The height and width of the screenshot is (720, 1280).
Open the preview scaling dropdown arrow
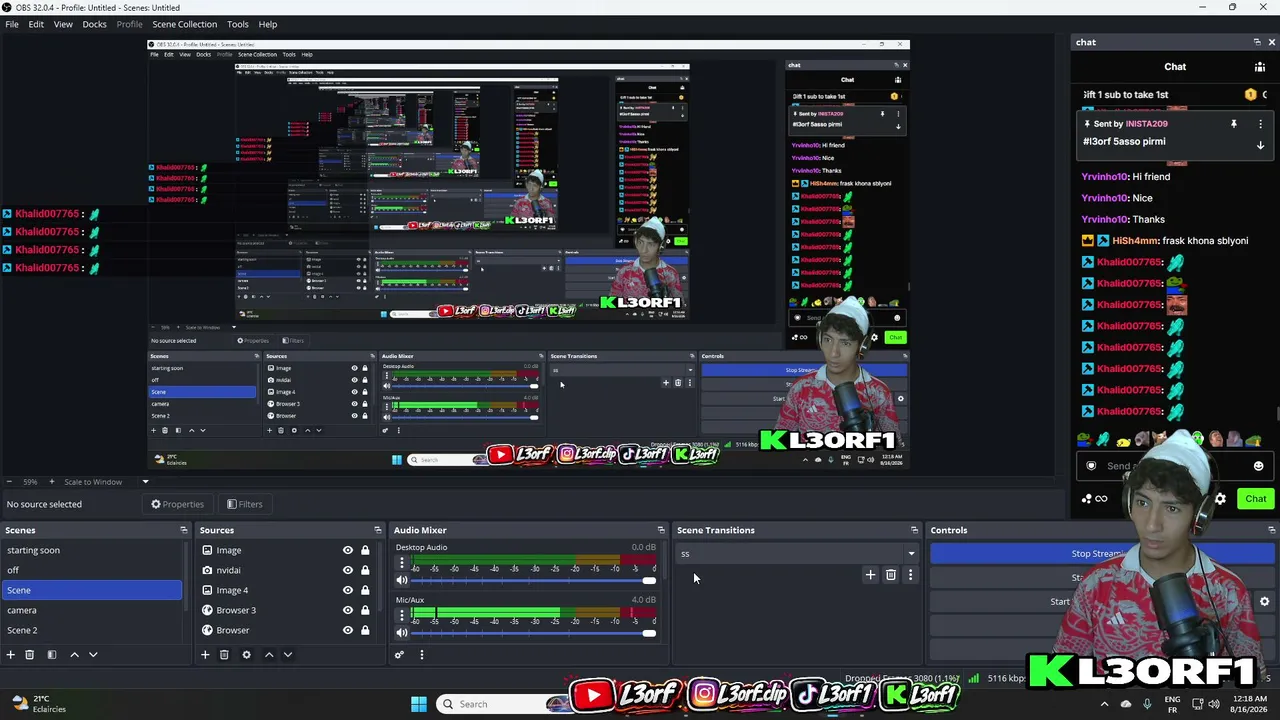145,482
